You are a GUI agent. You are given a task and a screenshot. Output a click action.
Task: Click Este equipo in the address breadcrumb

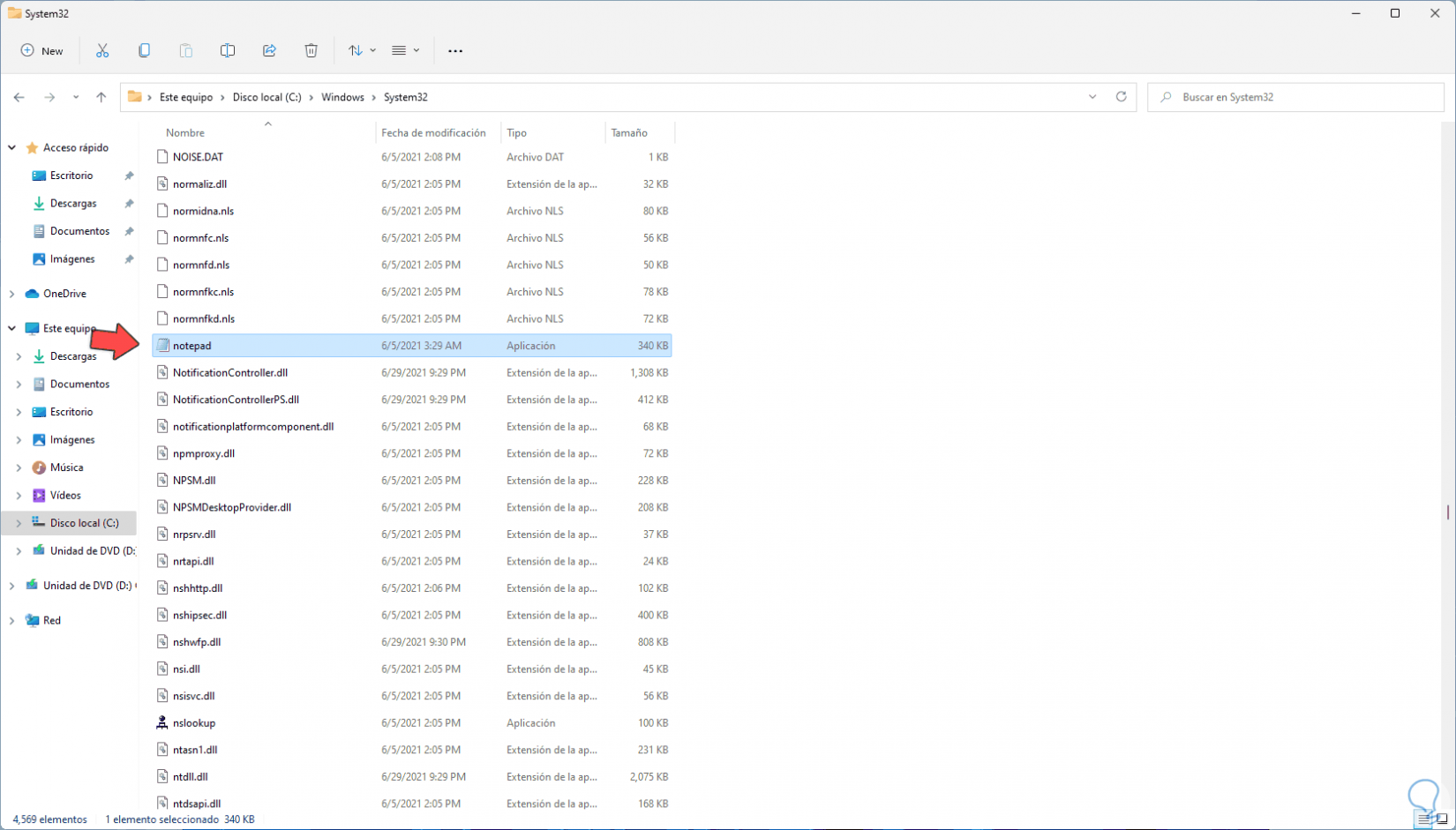click(x=186, y=97)
